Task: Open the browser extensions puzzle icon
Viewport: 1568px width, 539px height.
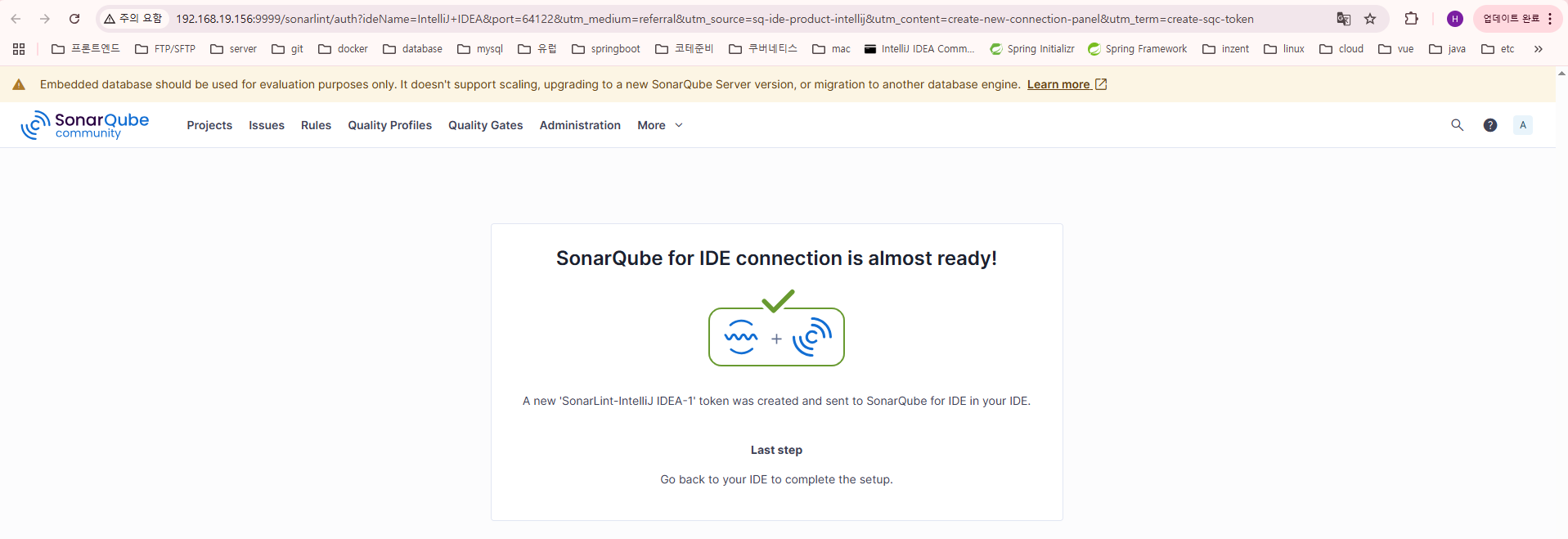Action: pyautogui.click(x=1411, y=19)
